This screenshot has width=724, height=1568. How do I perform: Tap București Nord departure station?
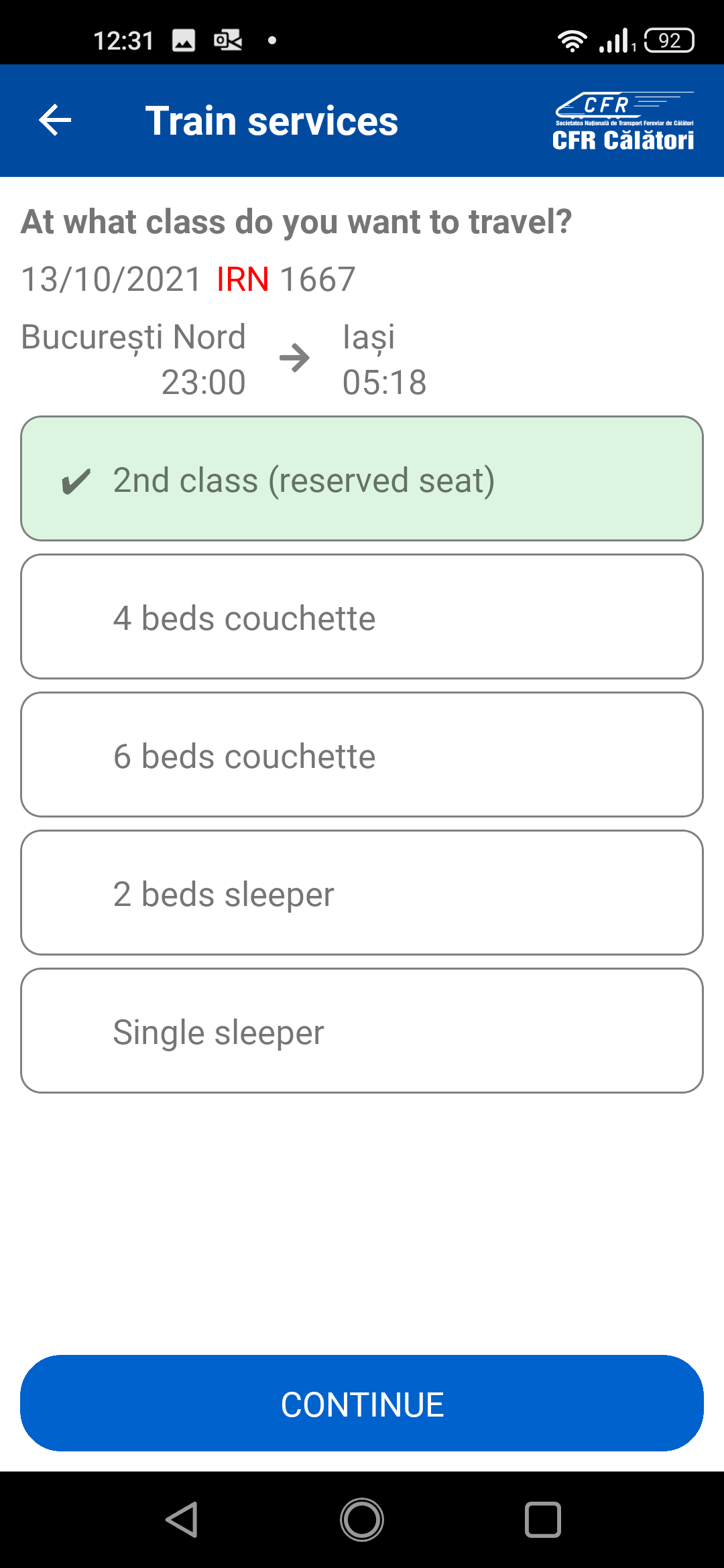pyautogui.click(x=133, y=337)
